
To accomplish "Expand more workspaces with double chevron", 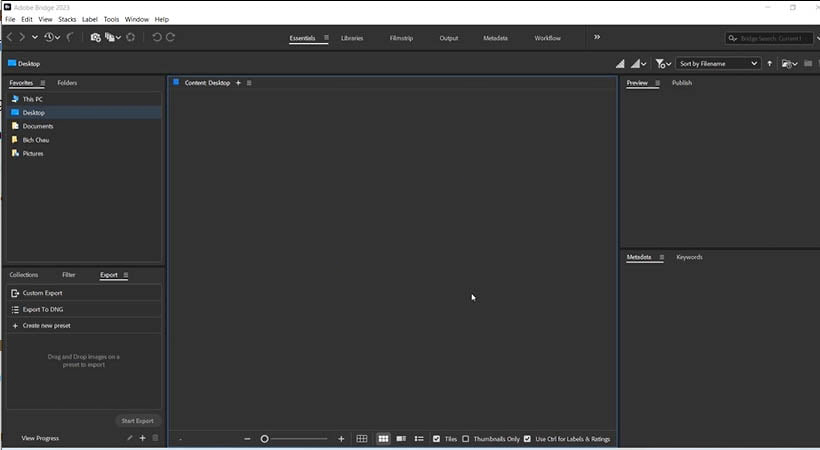I will 597,38.
